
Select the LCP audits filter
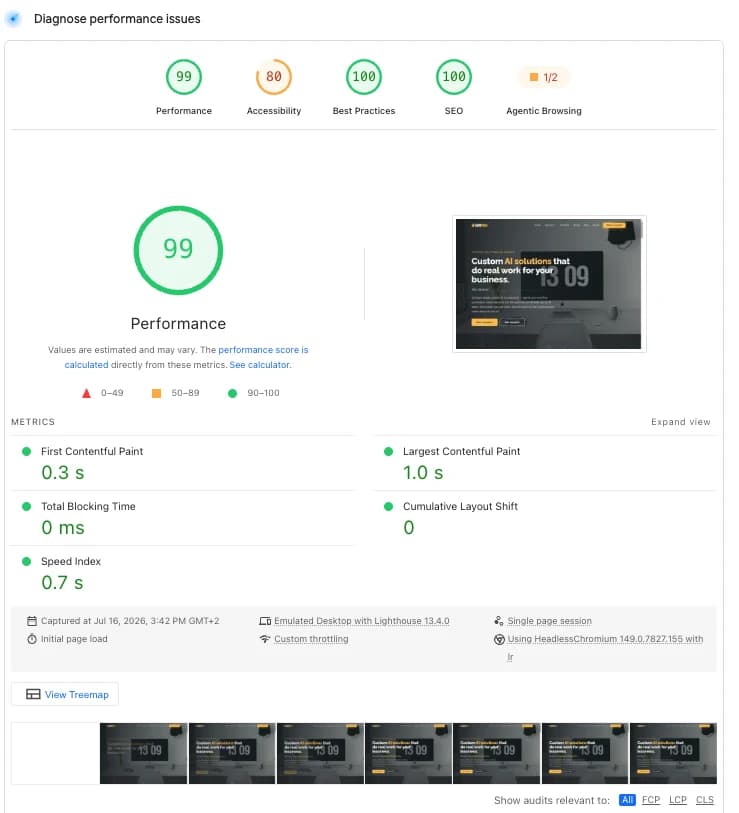click(678, 800)
